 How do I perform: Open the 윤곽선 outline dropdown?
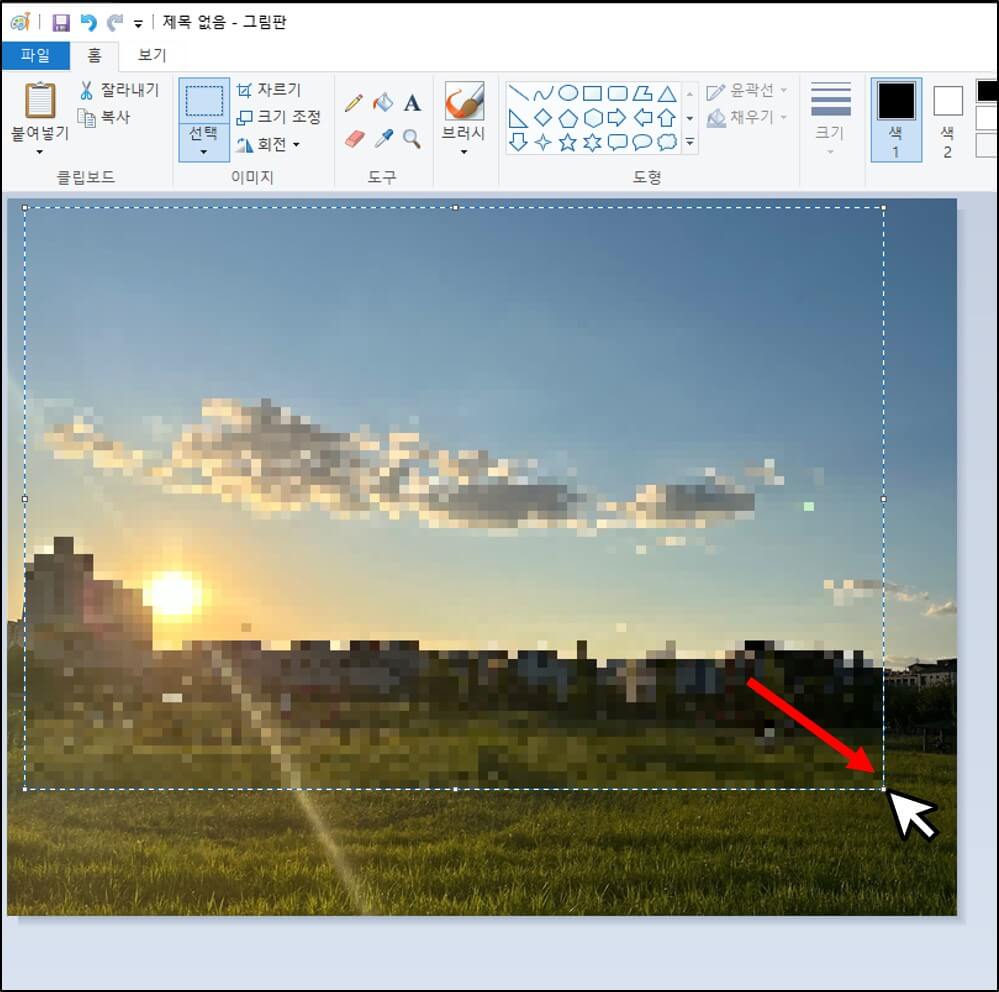(747, 90)
